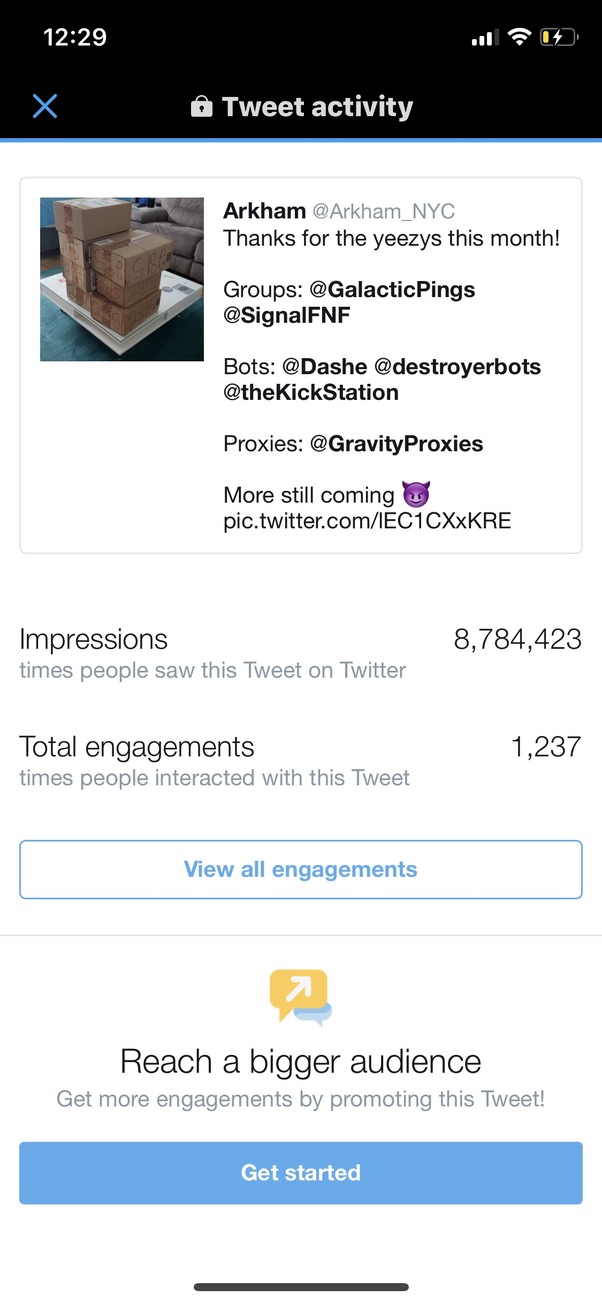The image size is (602, 1304).
Task: Open the pic.twitter.com image link
Action: pos(367,521)
